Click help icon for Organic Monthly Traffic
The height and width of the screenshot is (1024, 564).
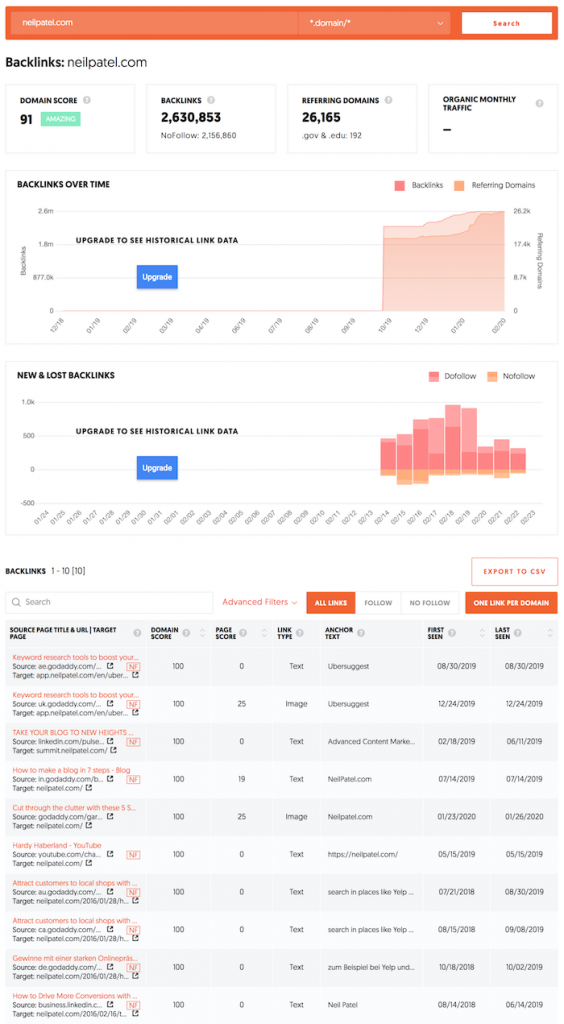click(539, 103)
